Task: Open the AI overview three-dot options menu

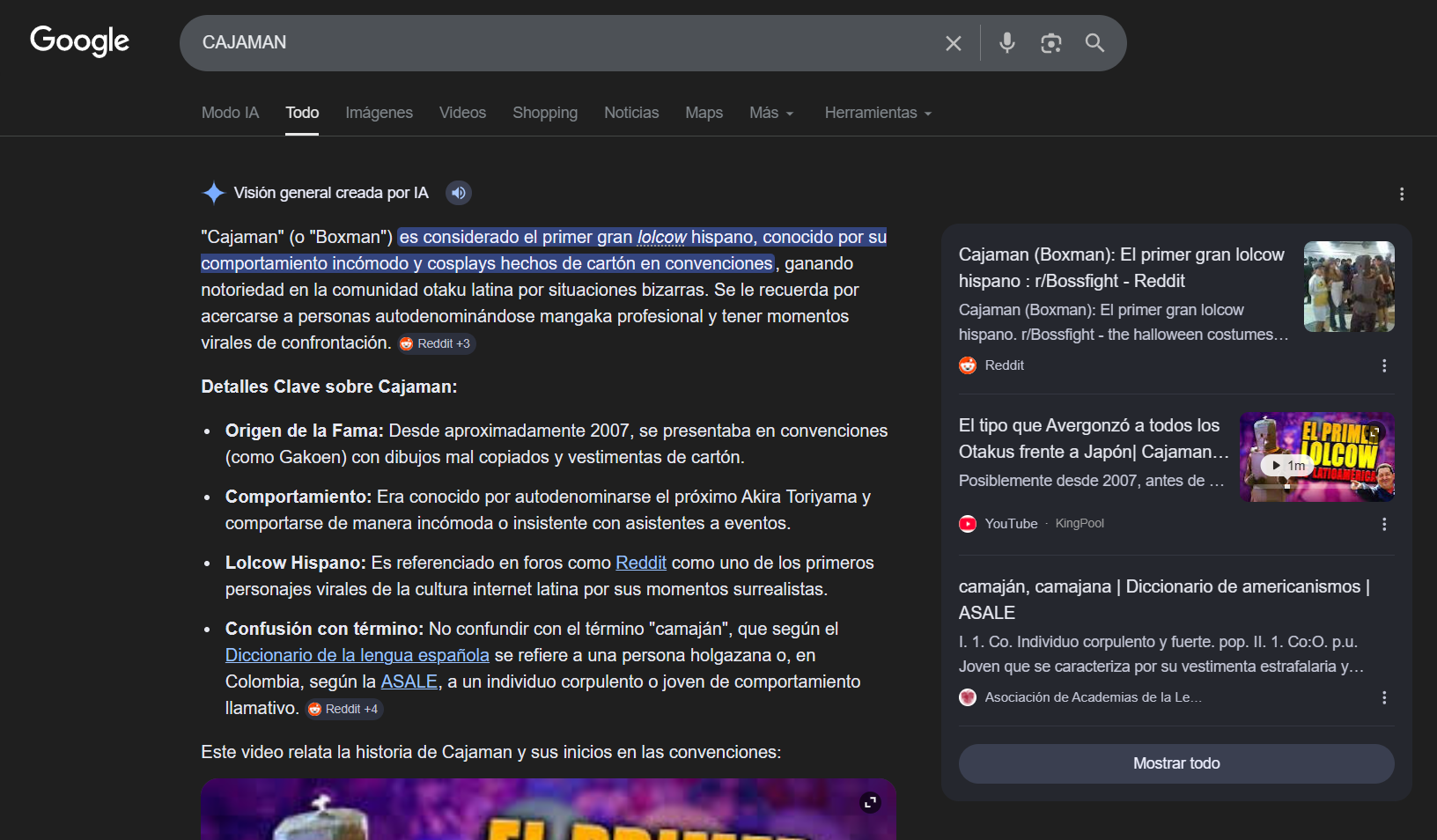Action: click(1402, 194)
